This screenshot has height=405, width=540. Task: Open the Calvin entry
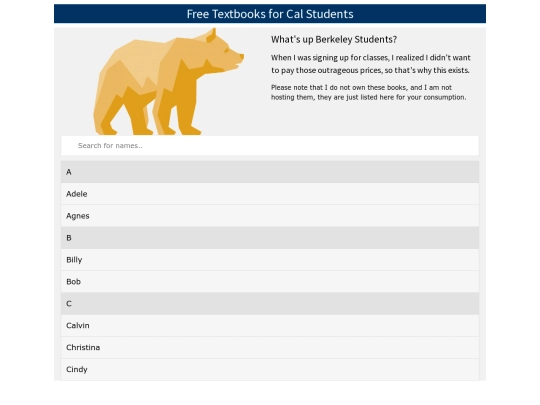tap(270, 325)
